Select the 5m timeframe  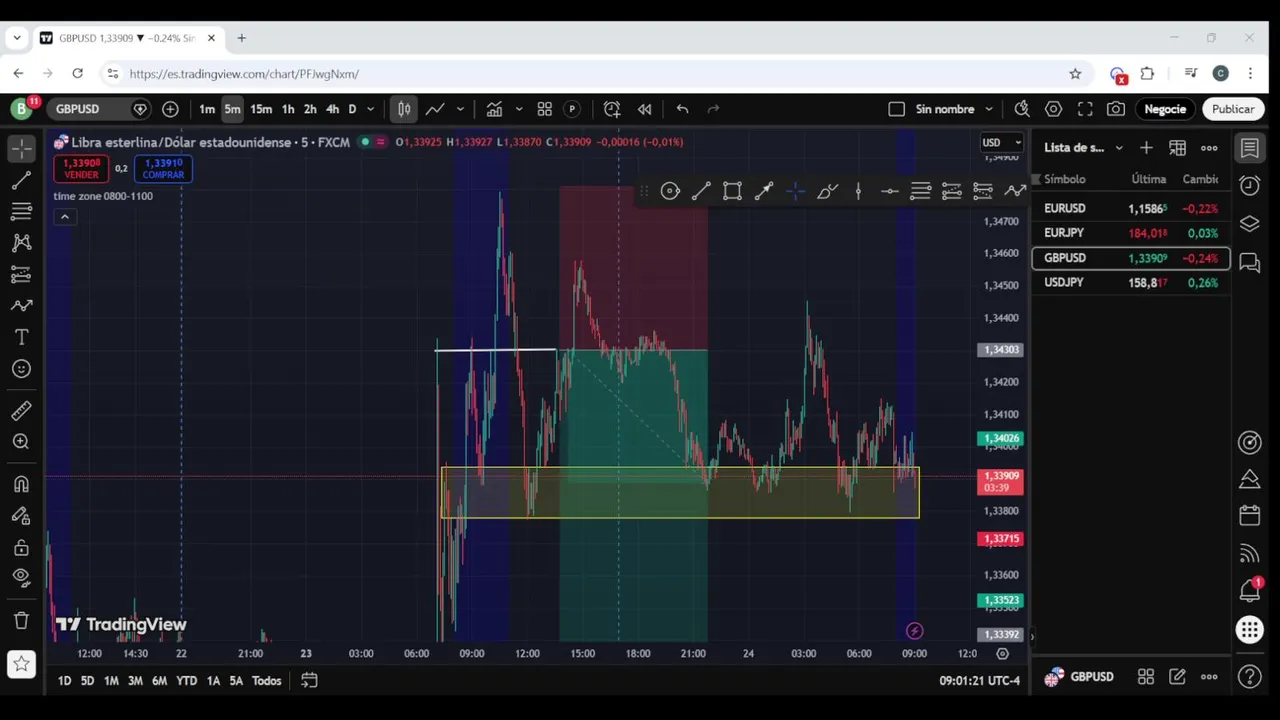(x=232, y=109)
